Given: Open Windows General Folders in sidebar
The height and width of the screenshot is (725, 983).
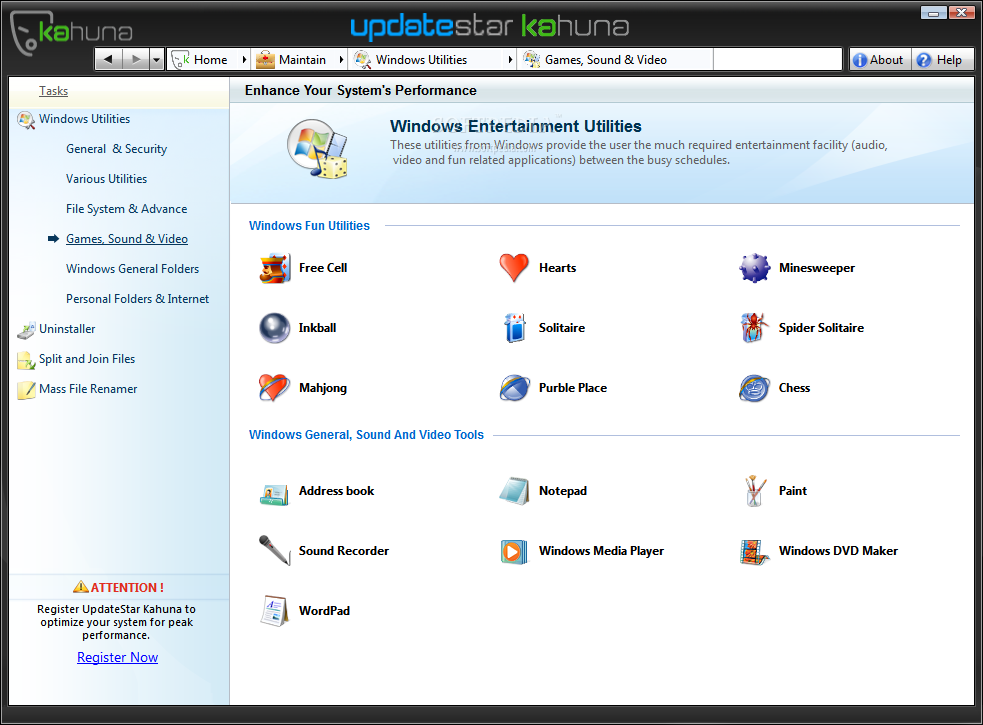Looking at the screenshot, I should (x=132, y=268).
